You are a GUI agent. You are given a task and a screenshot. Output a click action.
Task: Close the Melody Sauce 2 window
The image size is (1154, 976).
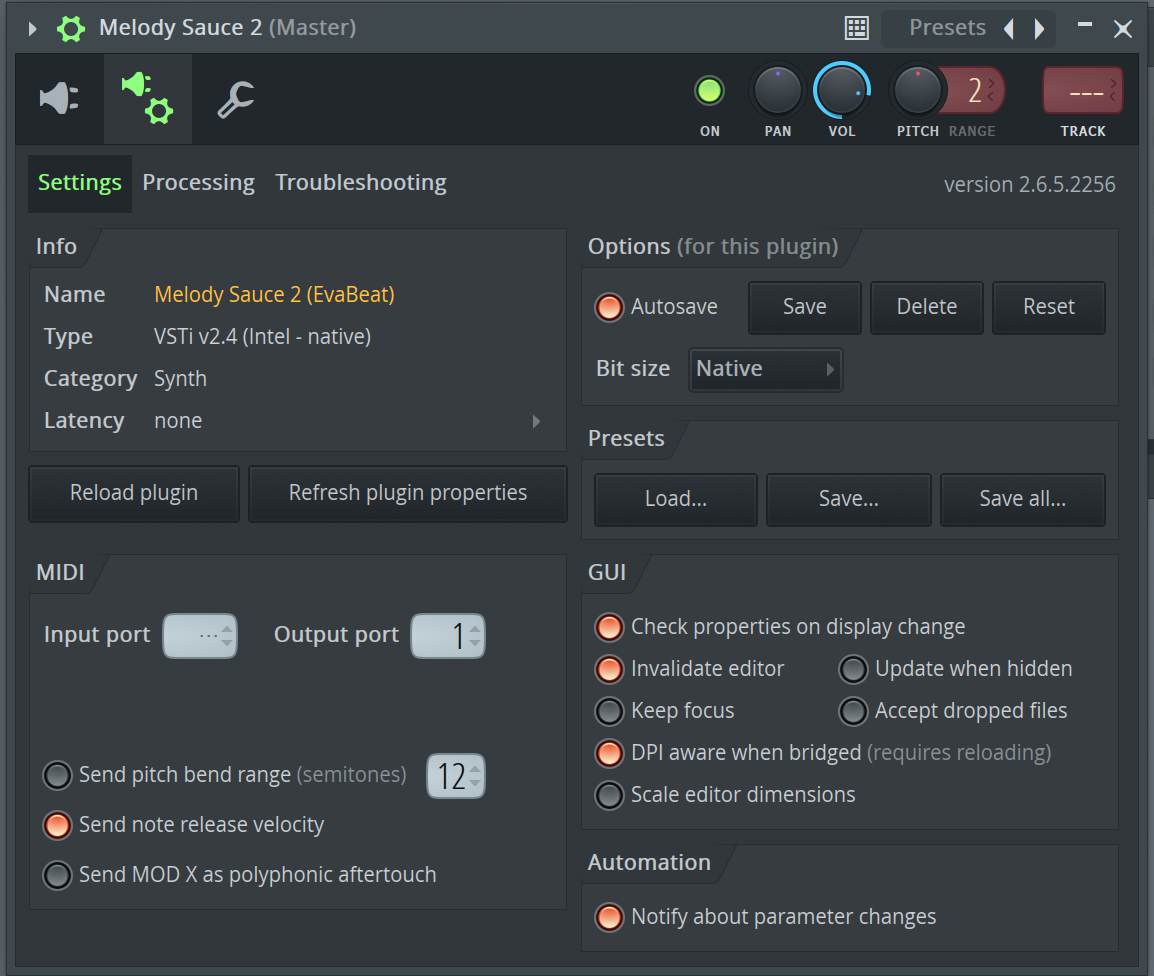click(x=1122, y=29)
